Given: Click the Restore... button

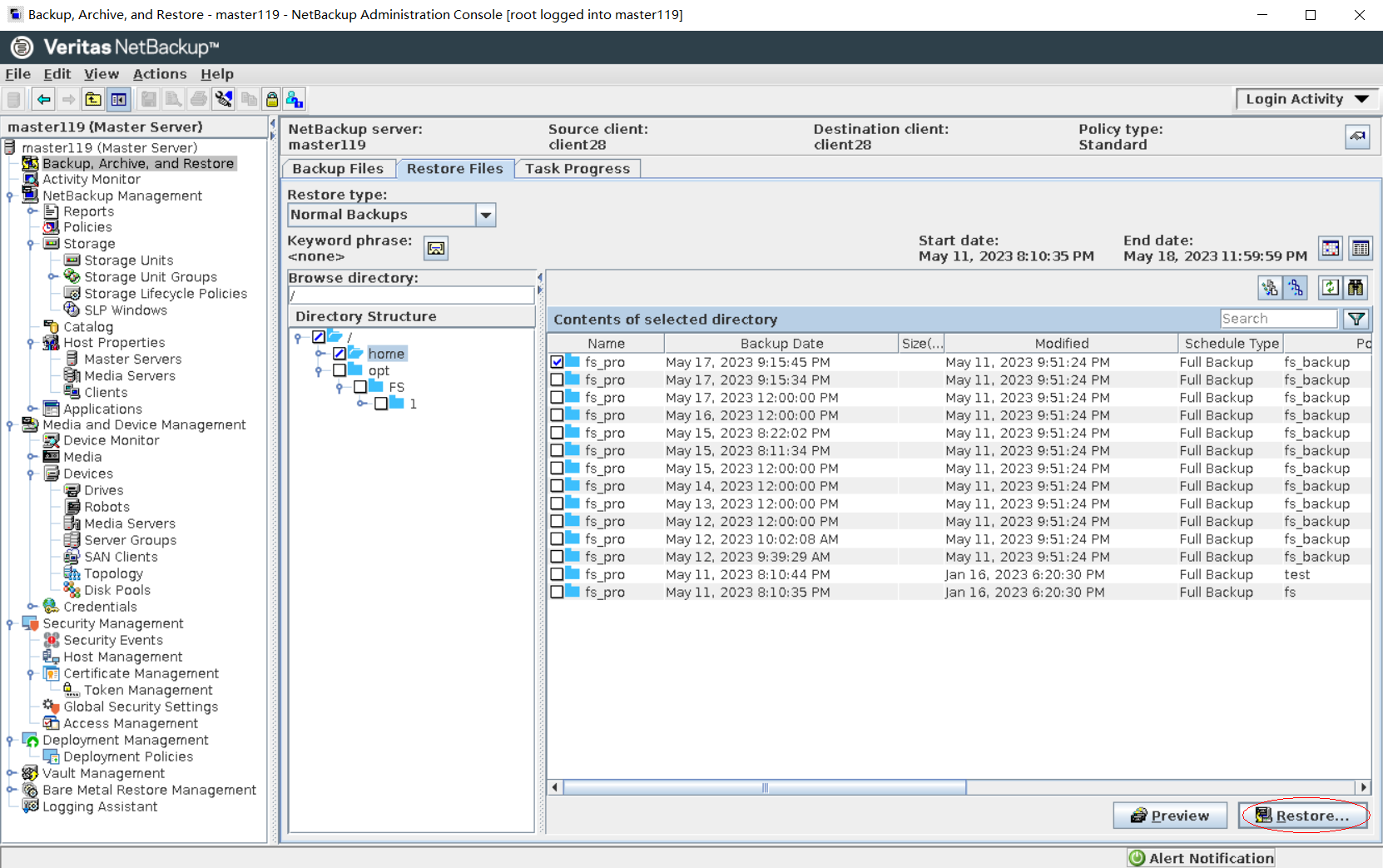Looking at the screenshot, I should click(x=1303, y=816).
